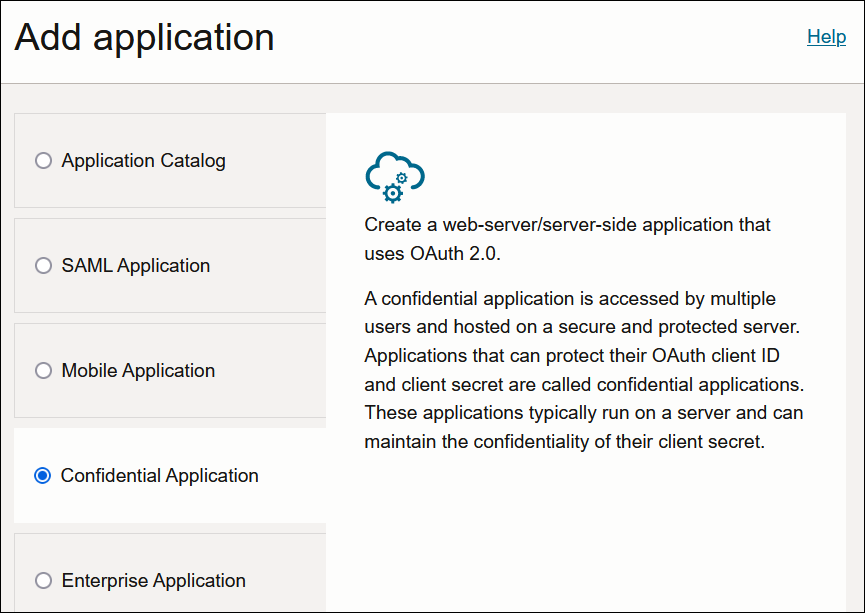Click the cloud with gears icon
Viewport: 865px width, 613px height.
[395, 177]
